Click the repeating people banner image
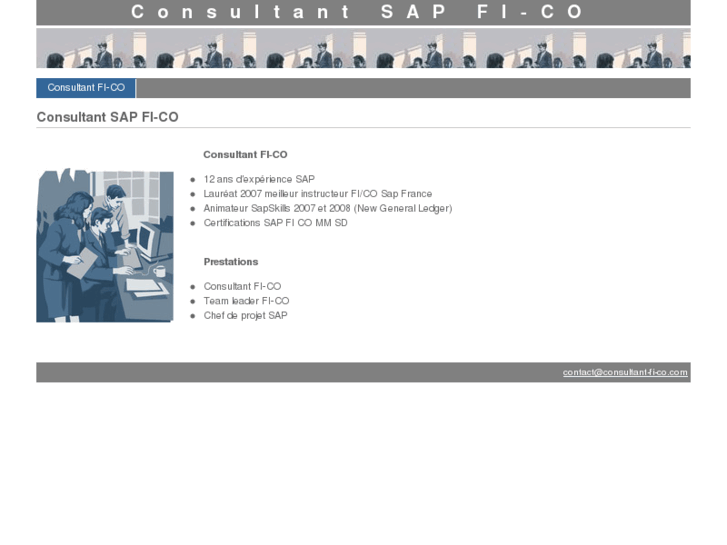The width and height of the screenshot is (727, 545). [x=364, y=48]
